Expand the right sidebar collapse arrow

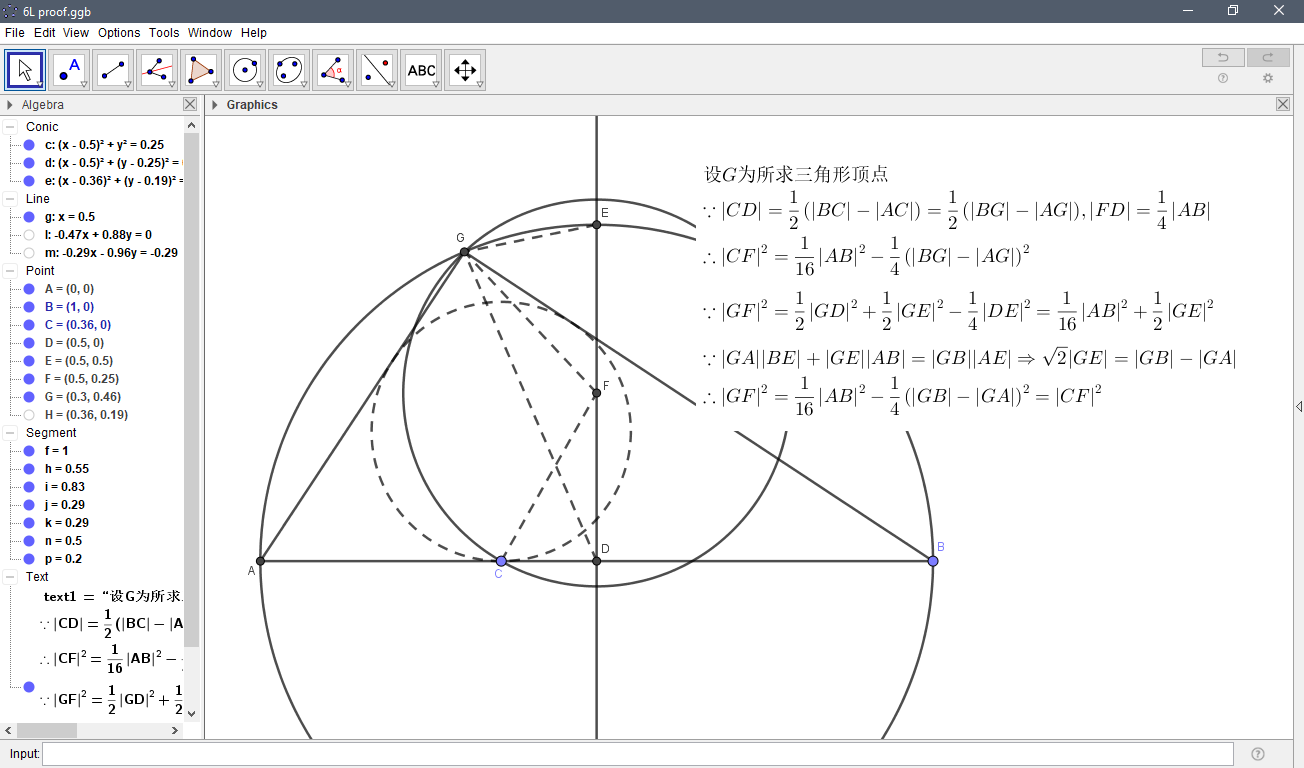coord(1298,406)
